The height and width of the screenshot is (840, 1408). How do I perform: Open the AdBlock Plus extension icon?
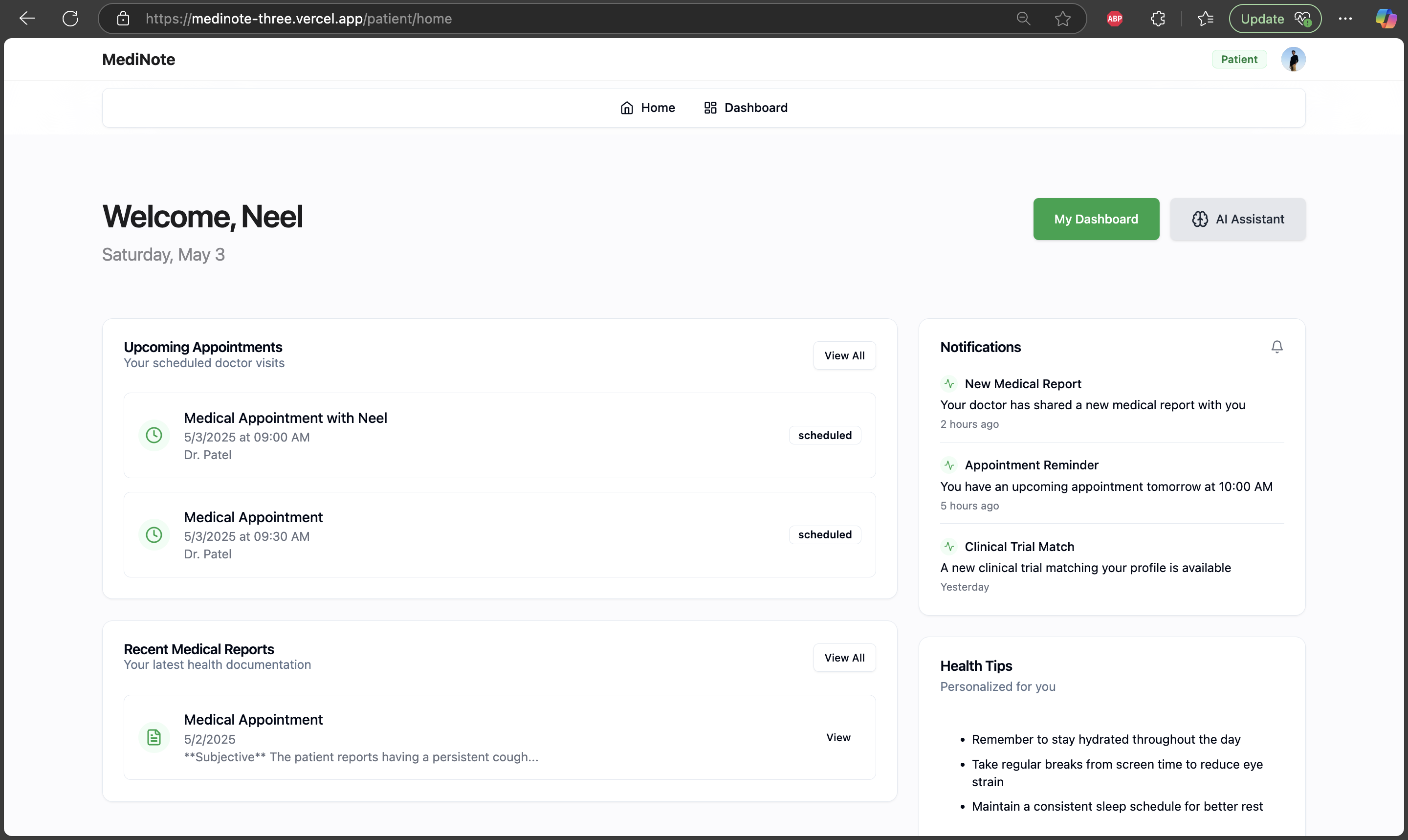tap(1114, 19)
